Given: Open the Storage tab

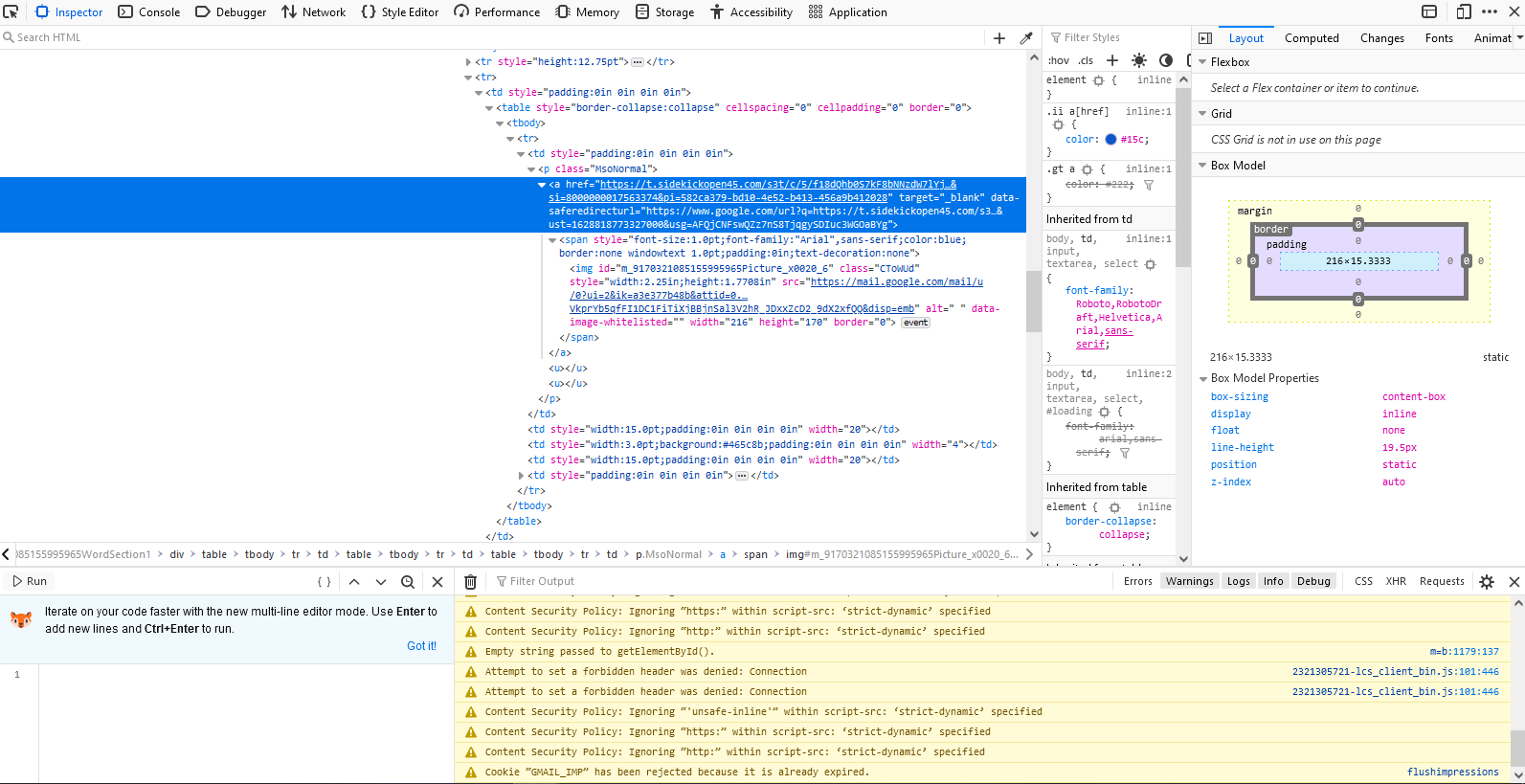Looking at the screenshot, I should click(665, 11).
